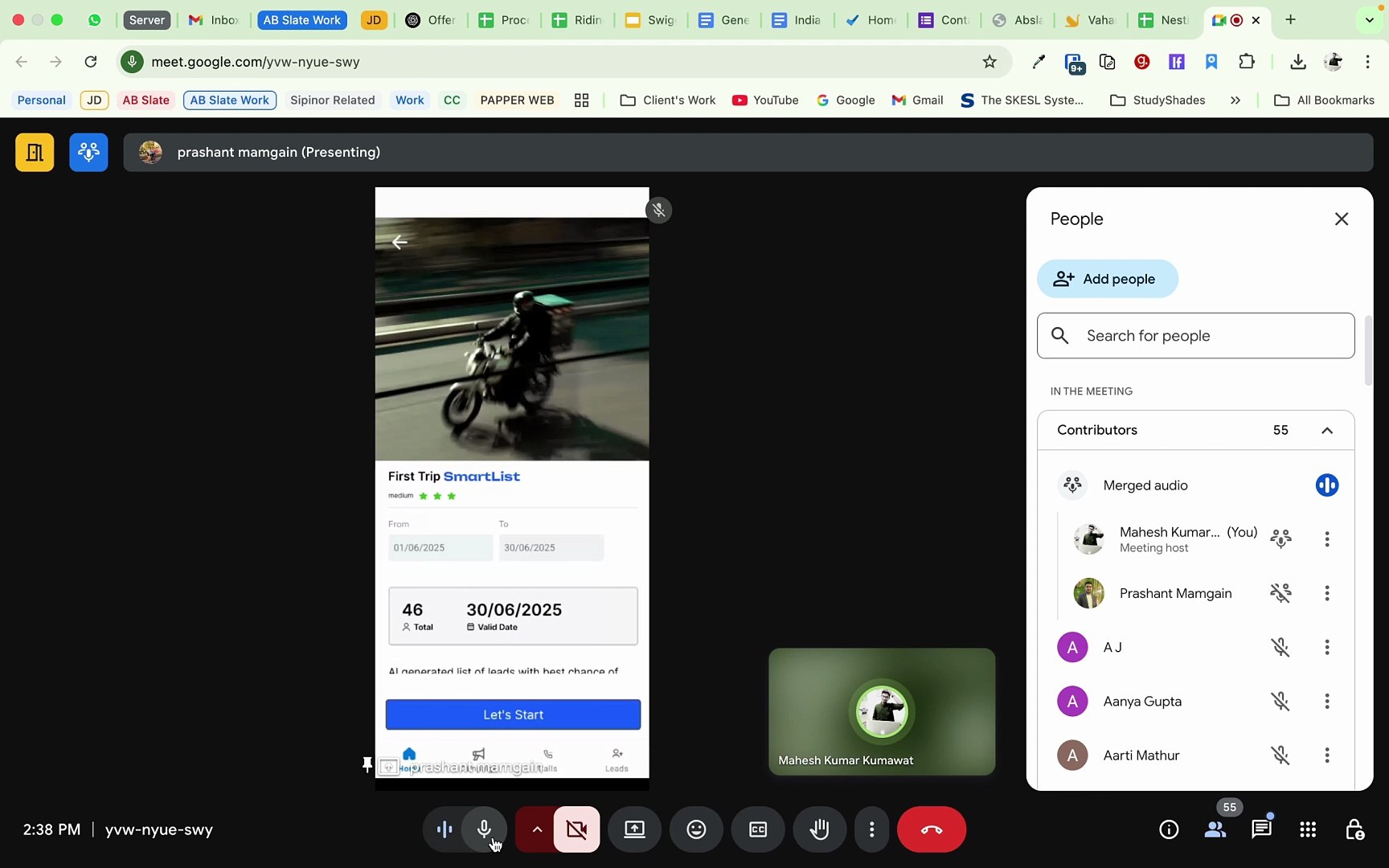Open host controls lock icon
This screenshot has height=868, width=1389.
(x=1354, y=829)
